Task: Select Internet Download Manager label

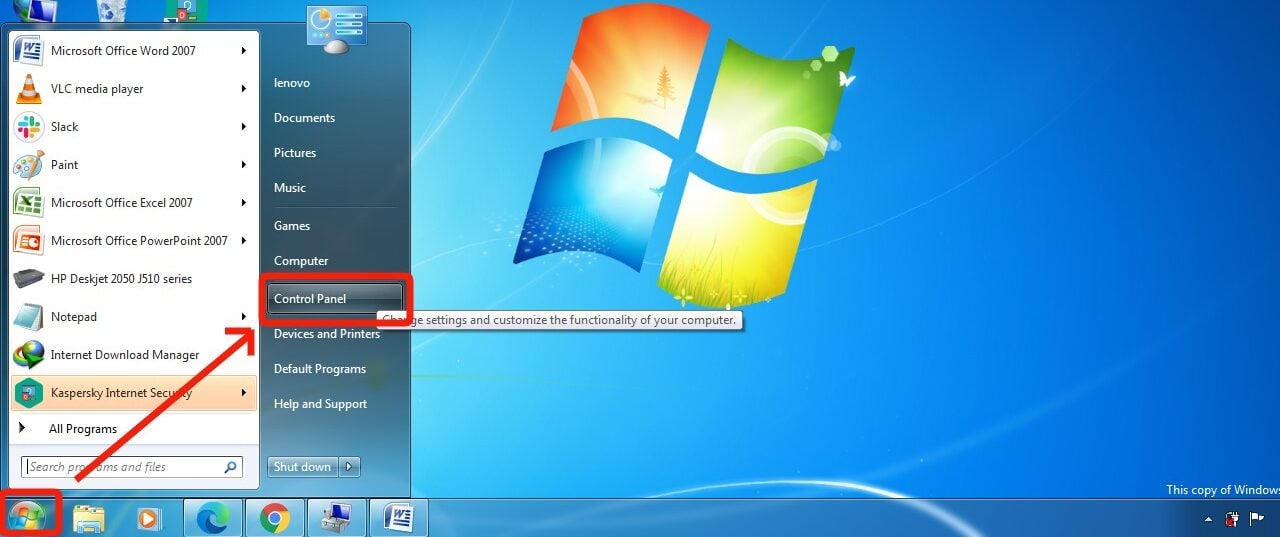Action: coord(125,355)
